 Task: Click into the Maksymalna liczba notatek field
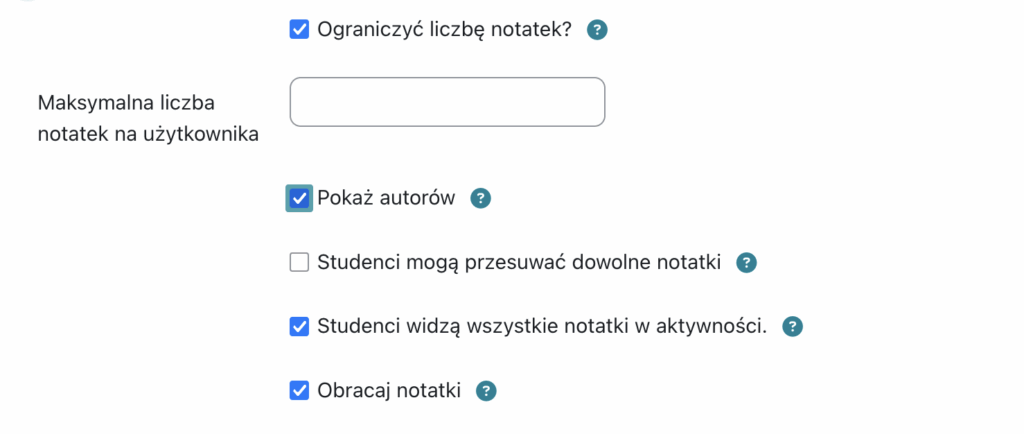tap(447, 102)
